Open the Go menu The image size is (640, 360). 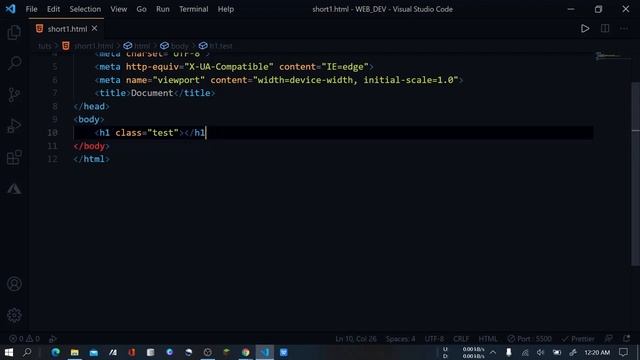click(x=141, y=9)
